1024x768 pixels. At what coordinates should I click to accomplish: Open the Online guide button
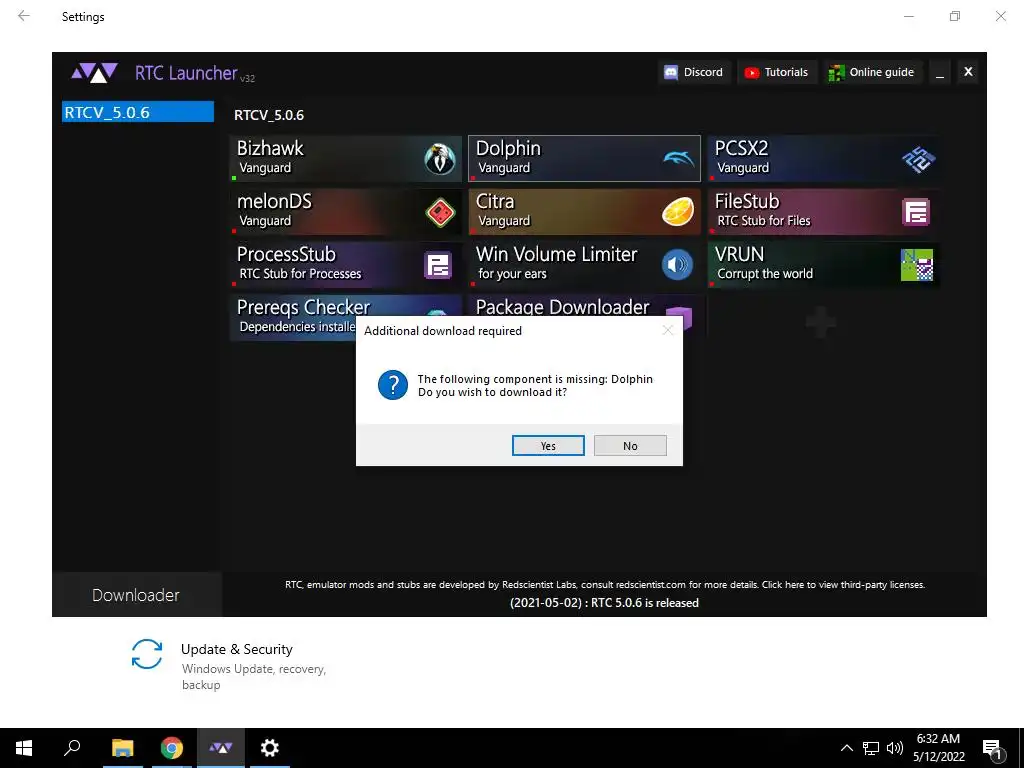pos(872,72)
